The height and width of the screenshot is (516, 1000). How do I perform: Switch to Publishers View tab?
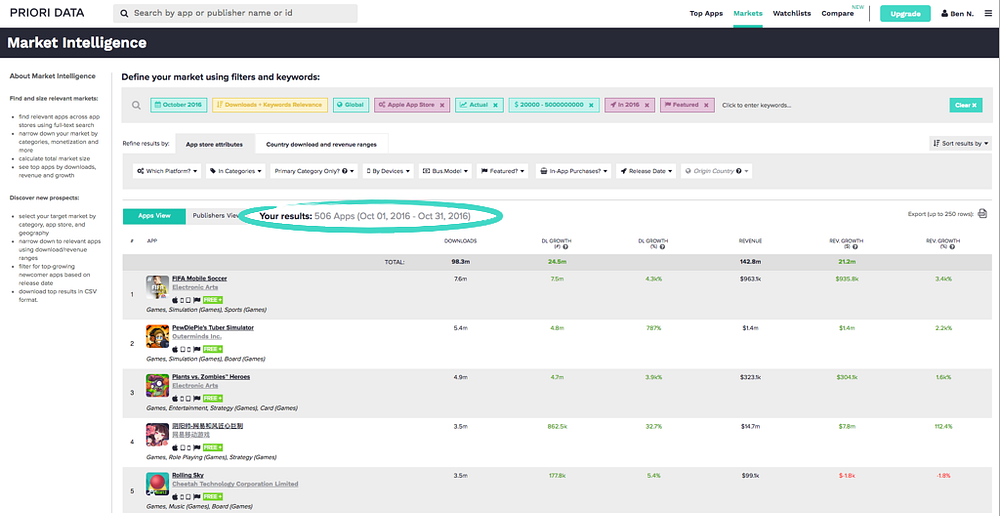click(215, 216)
